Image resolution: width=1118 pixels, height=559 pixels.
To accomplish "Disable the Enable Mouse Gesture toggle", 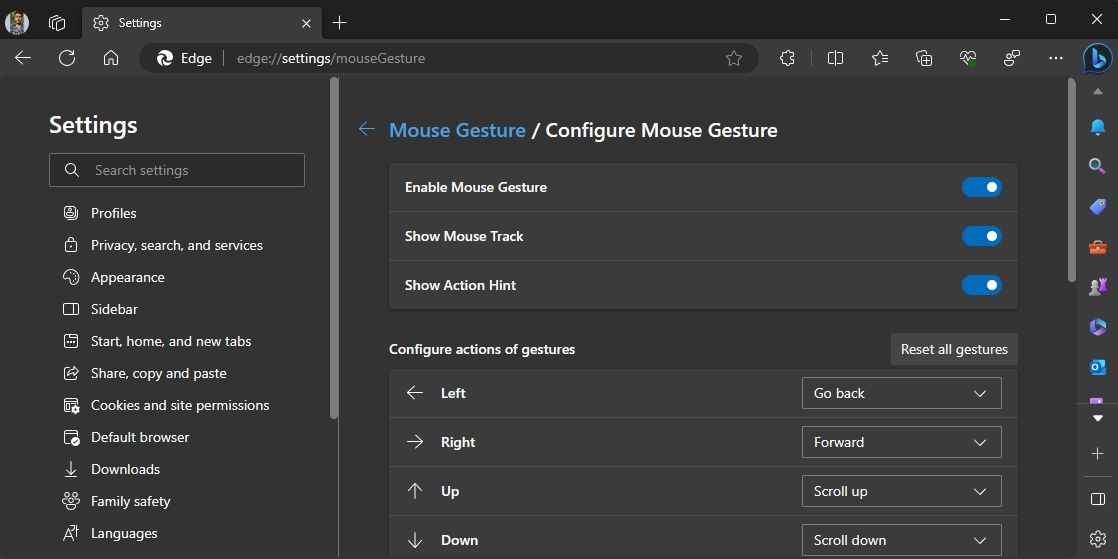I will coord(981,187).
